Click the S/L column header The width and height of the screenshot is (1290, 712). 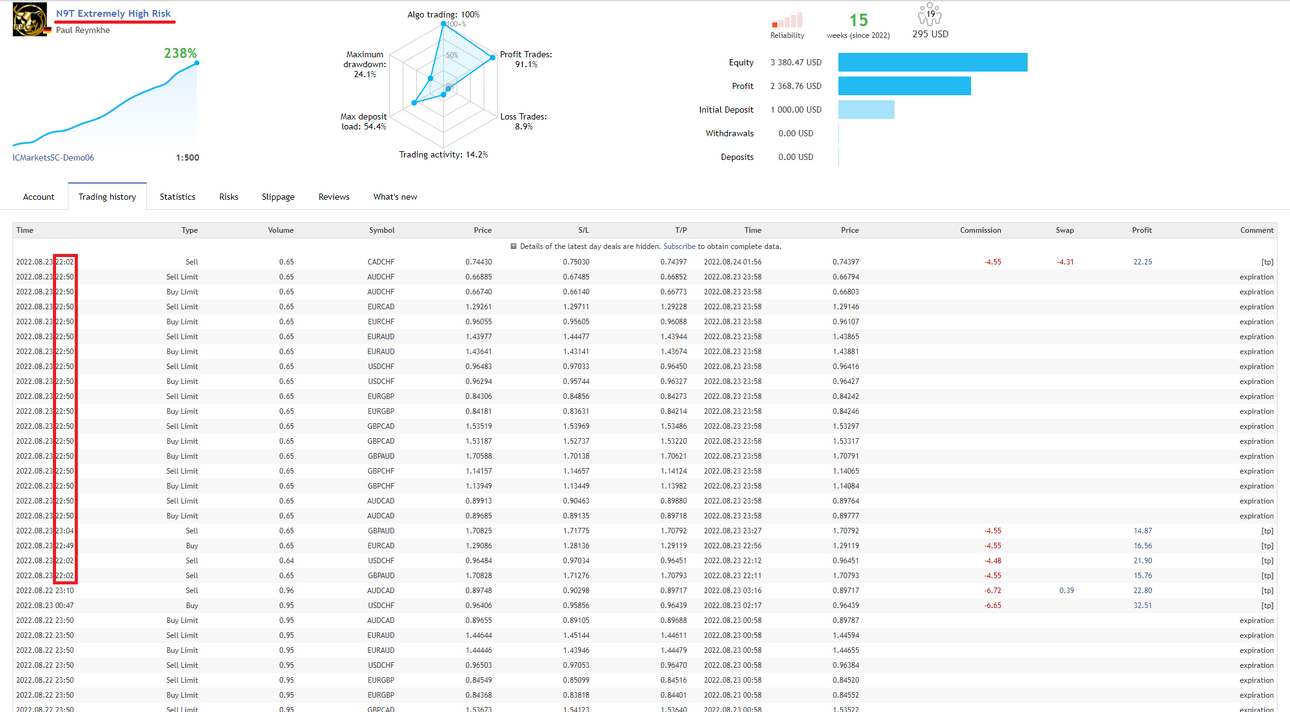pos(583,230)
